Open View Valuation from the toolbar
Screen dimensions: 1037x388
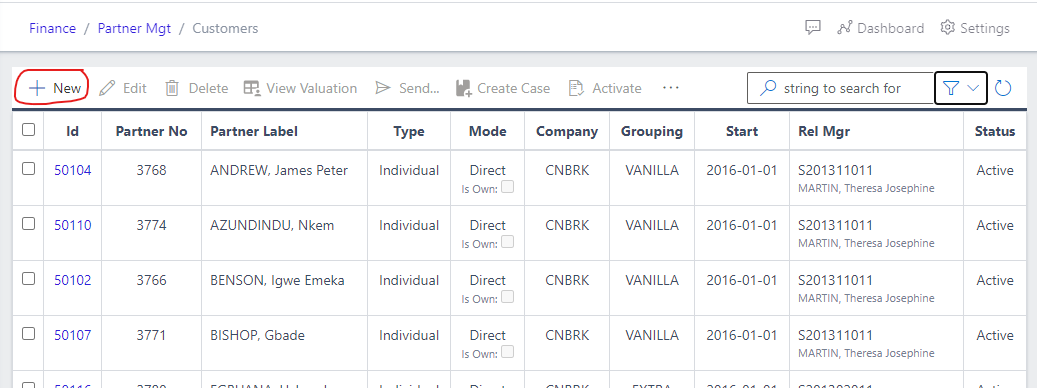[300, 89]
